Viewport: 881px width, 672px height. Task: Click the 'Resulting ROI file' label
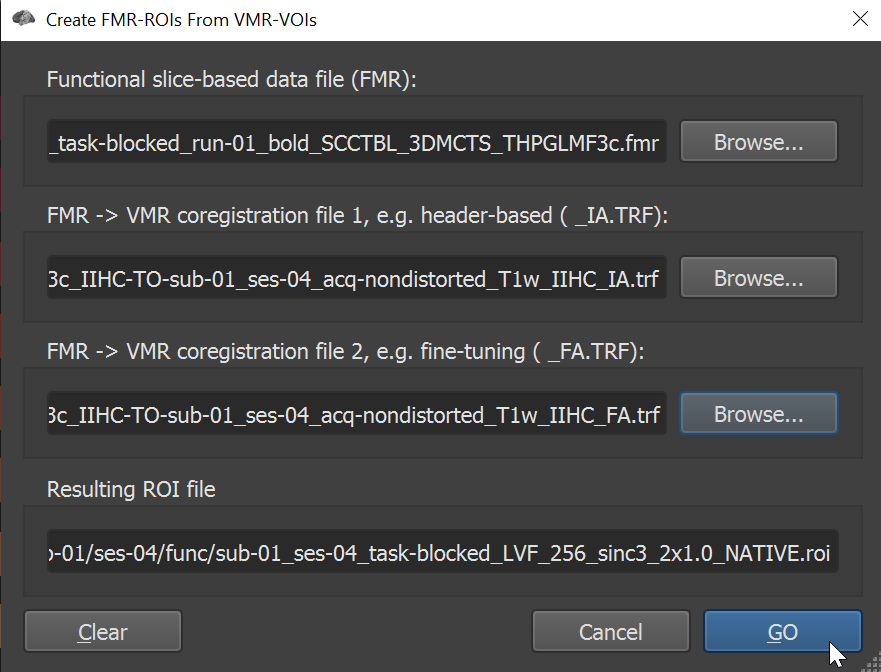click(131, 489)
